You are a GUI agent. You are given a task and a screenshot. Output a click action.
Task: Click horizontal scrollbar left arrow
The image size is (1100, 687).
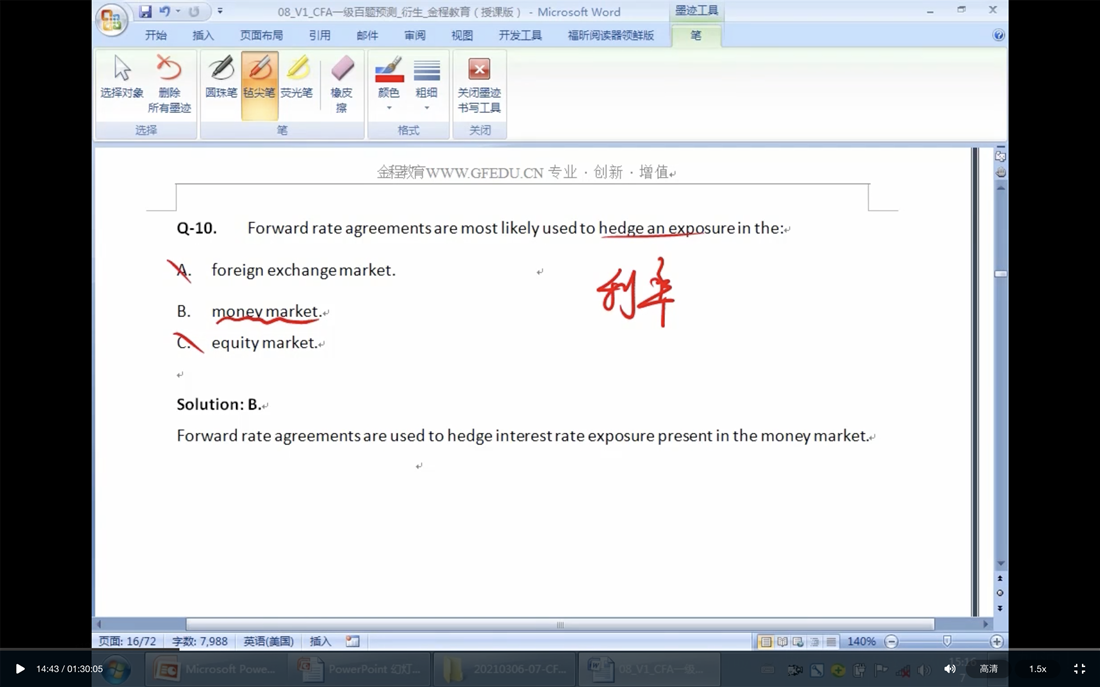98,625
